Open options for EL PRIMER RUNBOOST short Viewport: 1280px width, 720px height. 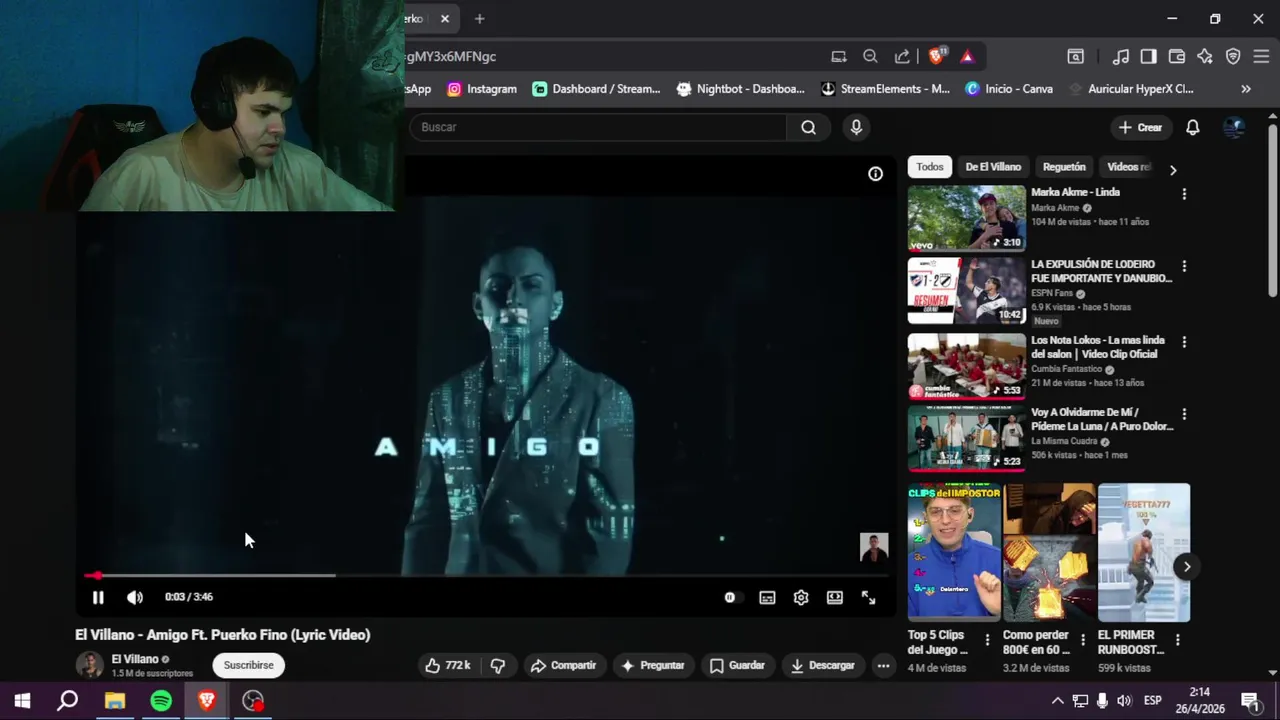(x=1177, y=640)
